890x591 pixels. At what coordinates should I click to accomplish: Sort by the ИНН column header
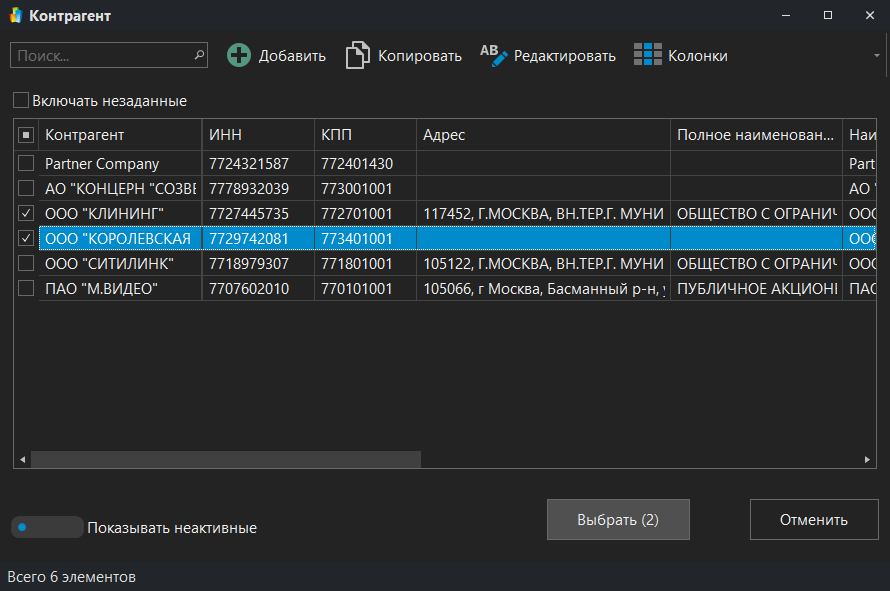[x=258, y=135]
